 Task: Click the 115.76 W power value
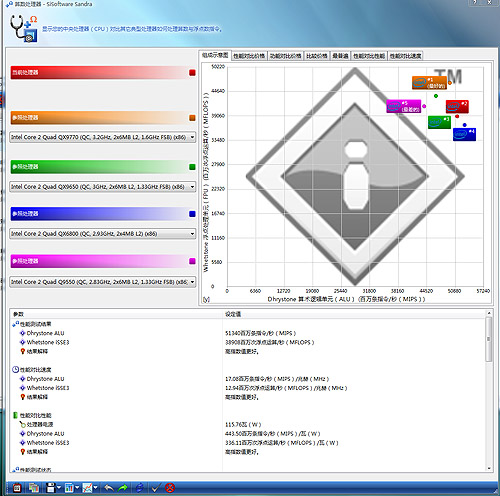click(243, 424)
